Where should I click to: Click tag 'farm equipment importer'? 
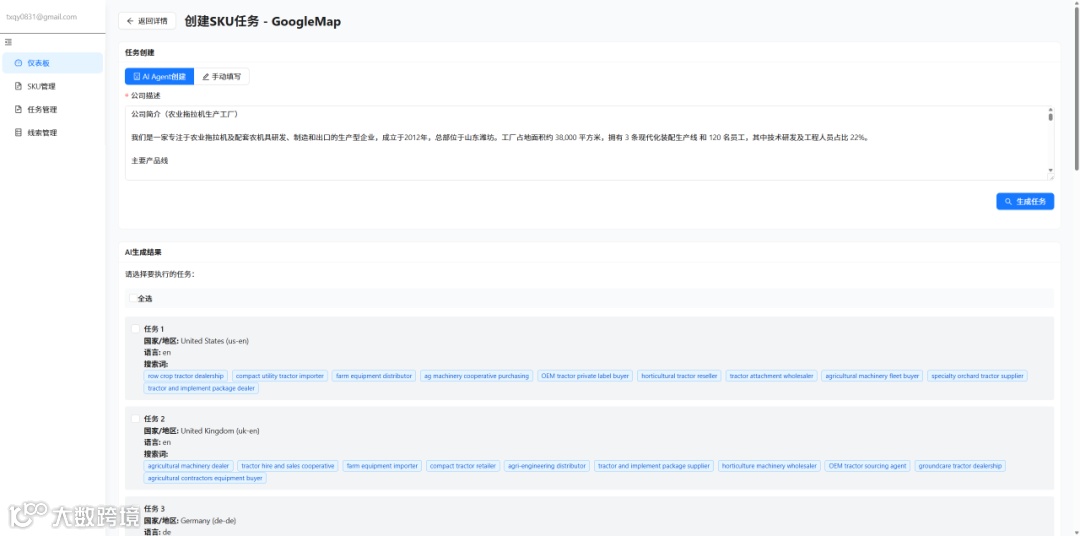coord(382,466)
